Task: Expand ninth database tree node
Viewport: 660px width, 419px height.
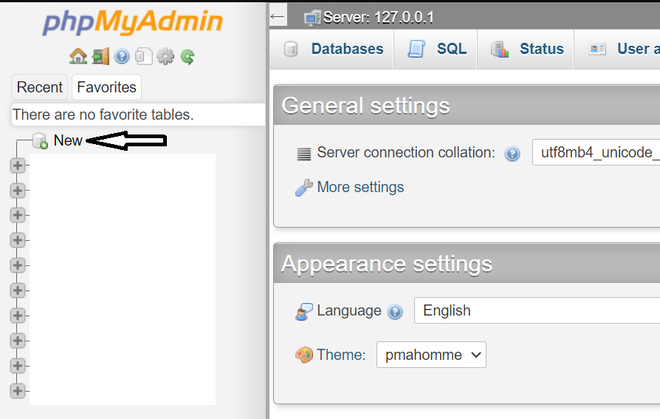Action: pyautogui.click(x=18, y=366)
